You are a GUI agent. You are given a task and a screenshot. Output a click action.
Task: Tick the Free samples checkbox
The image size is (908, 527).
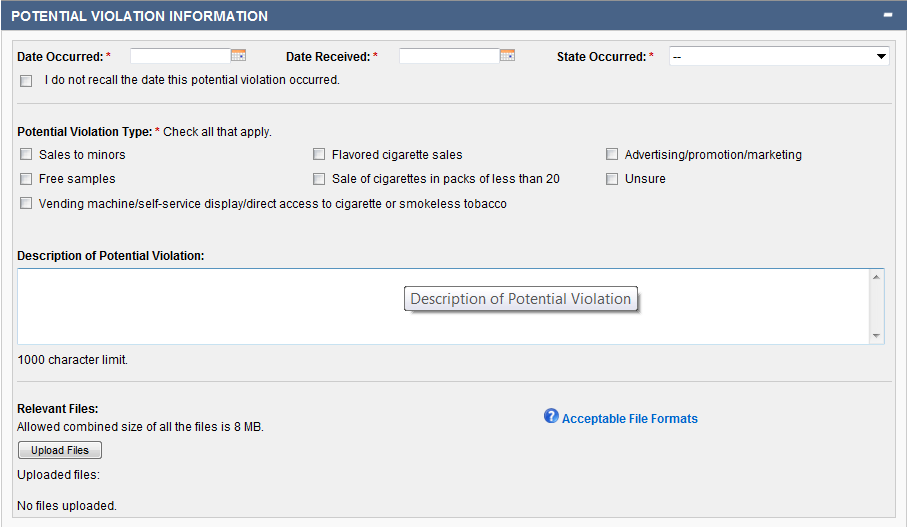(x=26, y=179)
